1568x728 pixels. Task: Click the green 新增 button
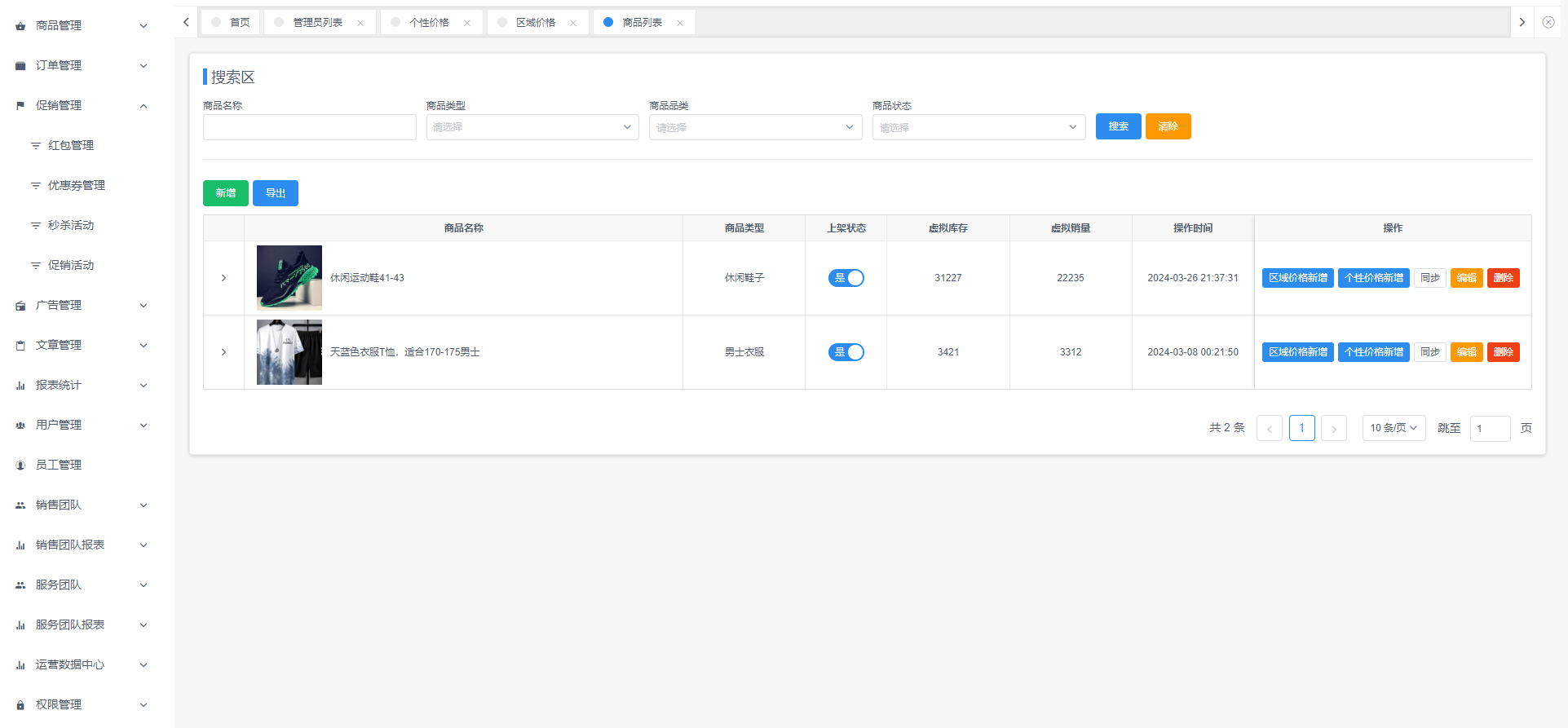[226, 193]
